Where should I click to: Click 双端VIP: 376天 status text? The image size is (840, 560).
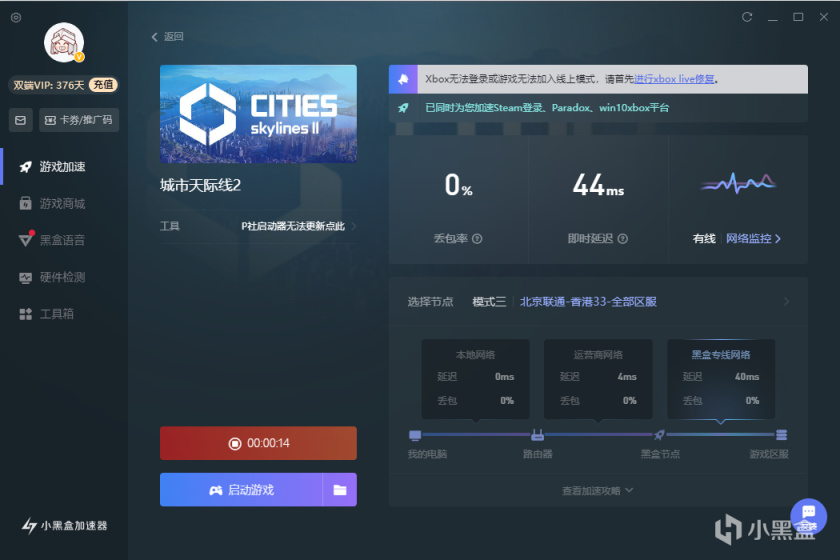(x=48, y=85)
